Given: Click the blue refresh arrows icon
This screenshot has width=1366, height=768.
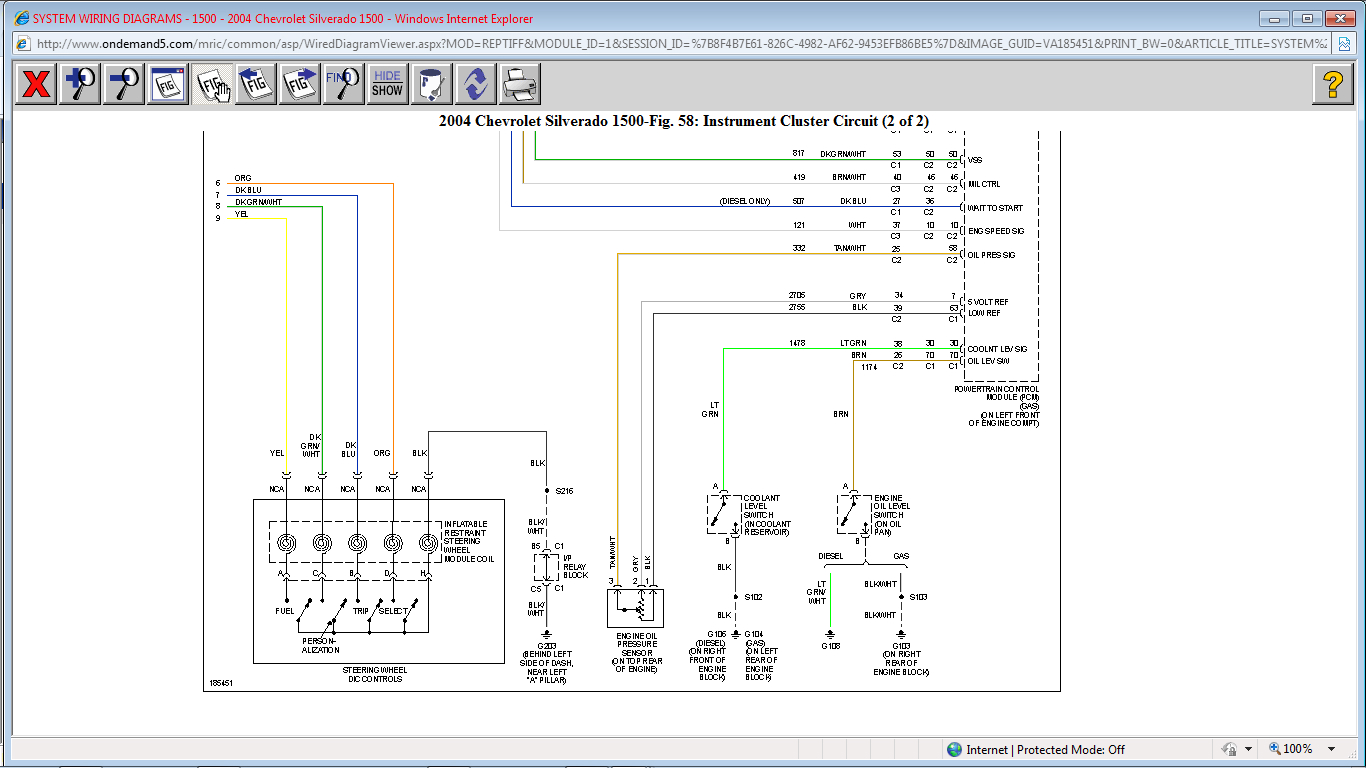Looking at the screenshot, I should pyautogui.click(x=476, y=84).
